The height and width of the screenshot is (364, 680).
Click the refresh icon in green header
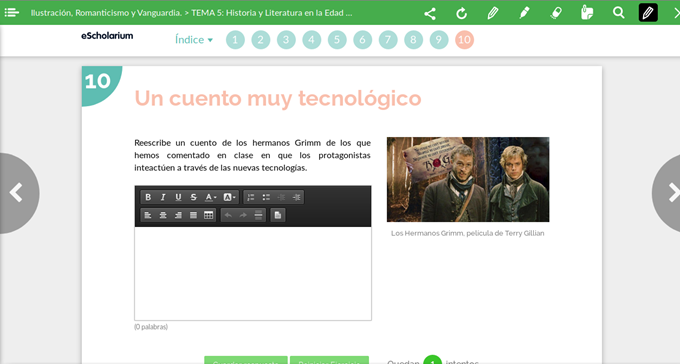coord(461,13)
